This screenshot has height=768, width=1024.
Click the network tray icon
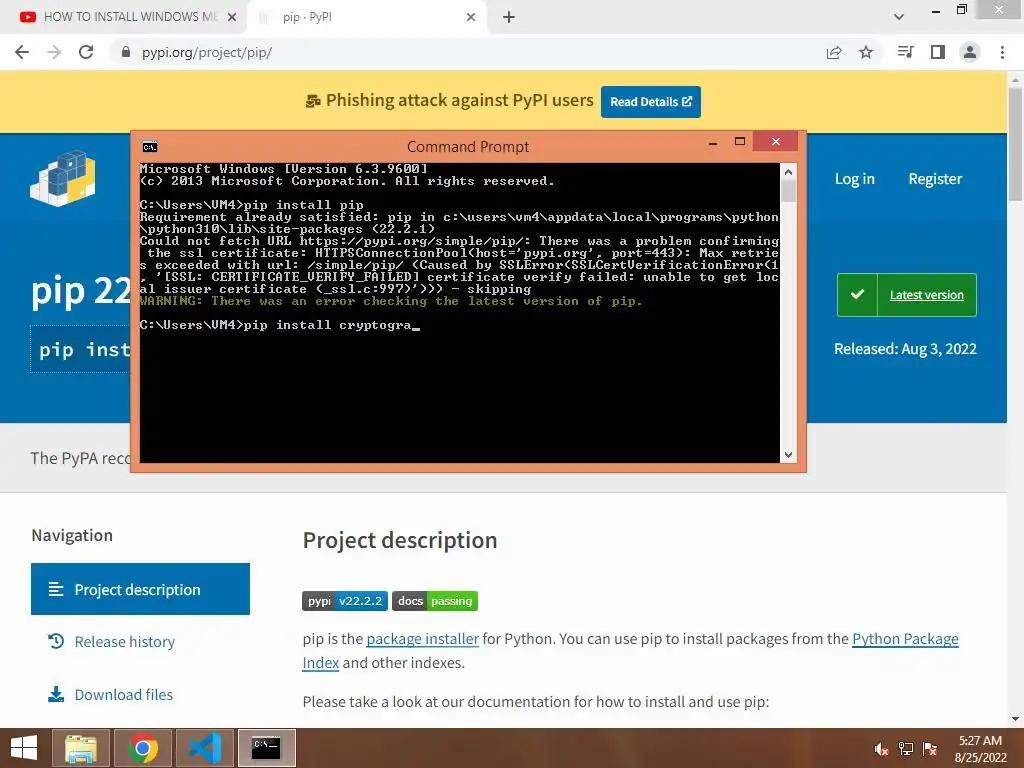coord(906,749)
